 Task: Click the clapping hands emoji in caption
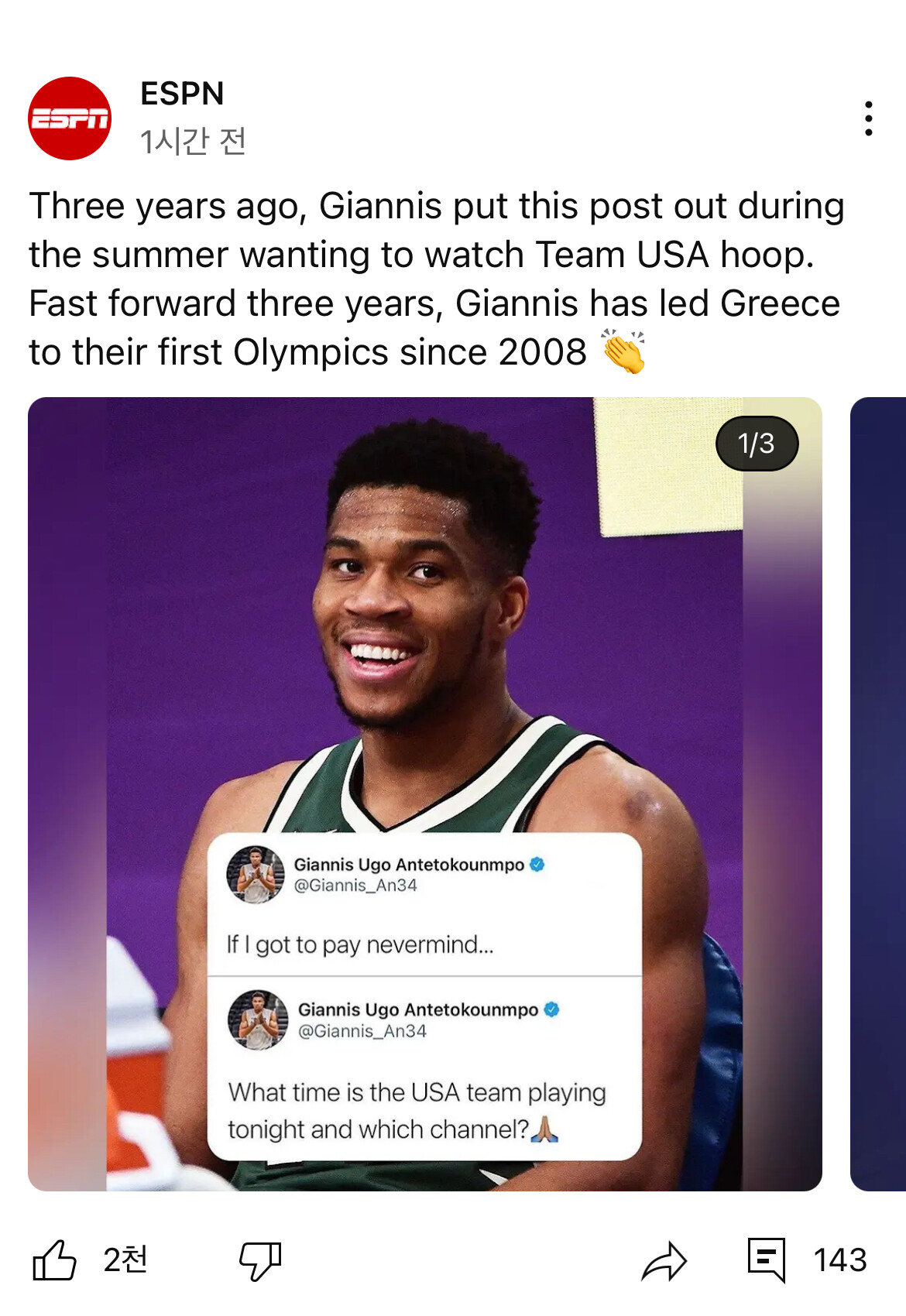tap(623, 351)
